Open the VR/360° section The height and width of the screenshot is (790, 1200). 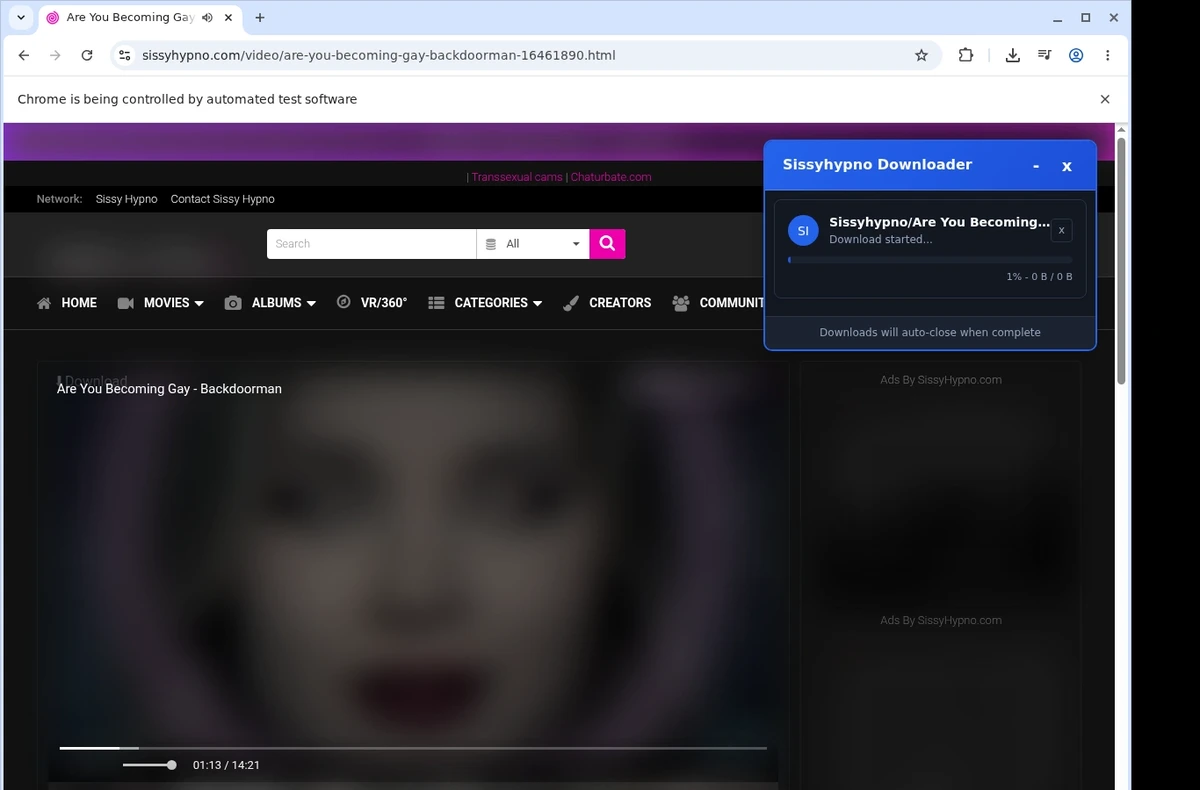(x=372, y=303)
